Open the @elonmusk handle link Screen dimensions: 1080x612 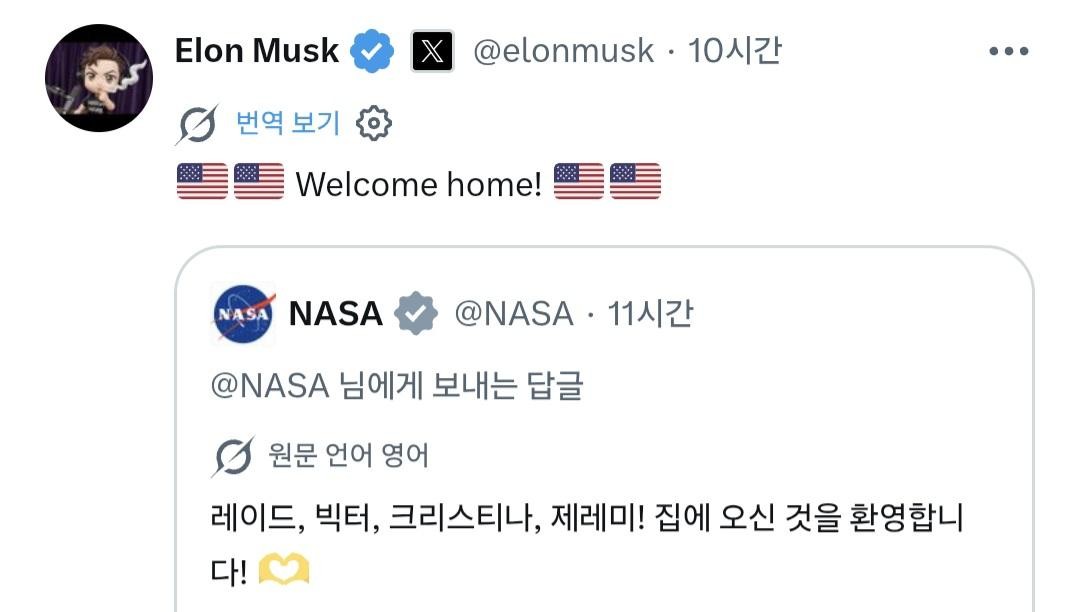click(563, 51)
